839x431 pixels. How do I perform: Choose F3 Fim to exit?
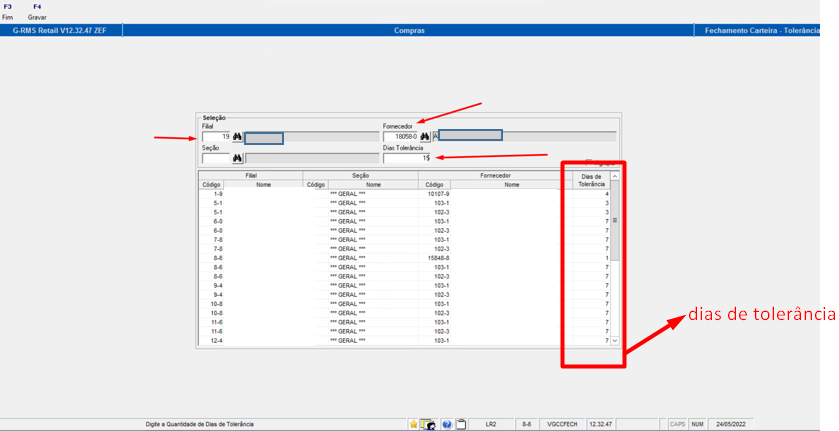(7, 12)
